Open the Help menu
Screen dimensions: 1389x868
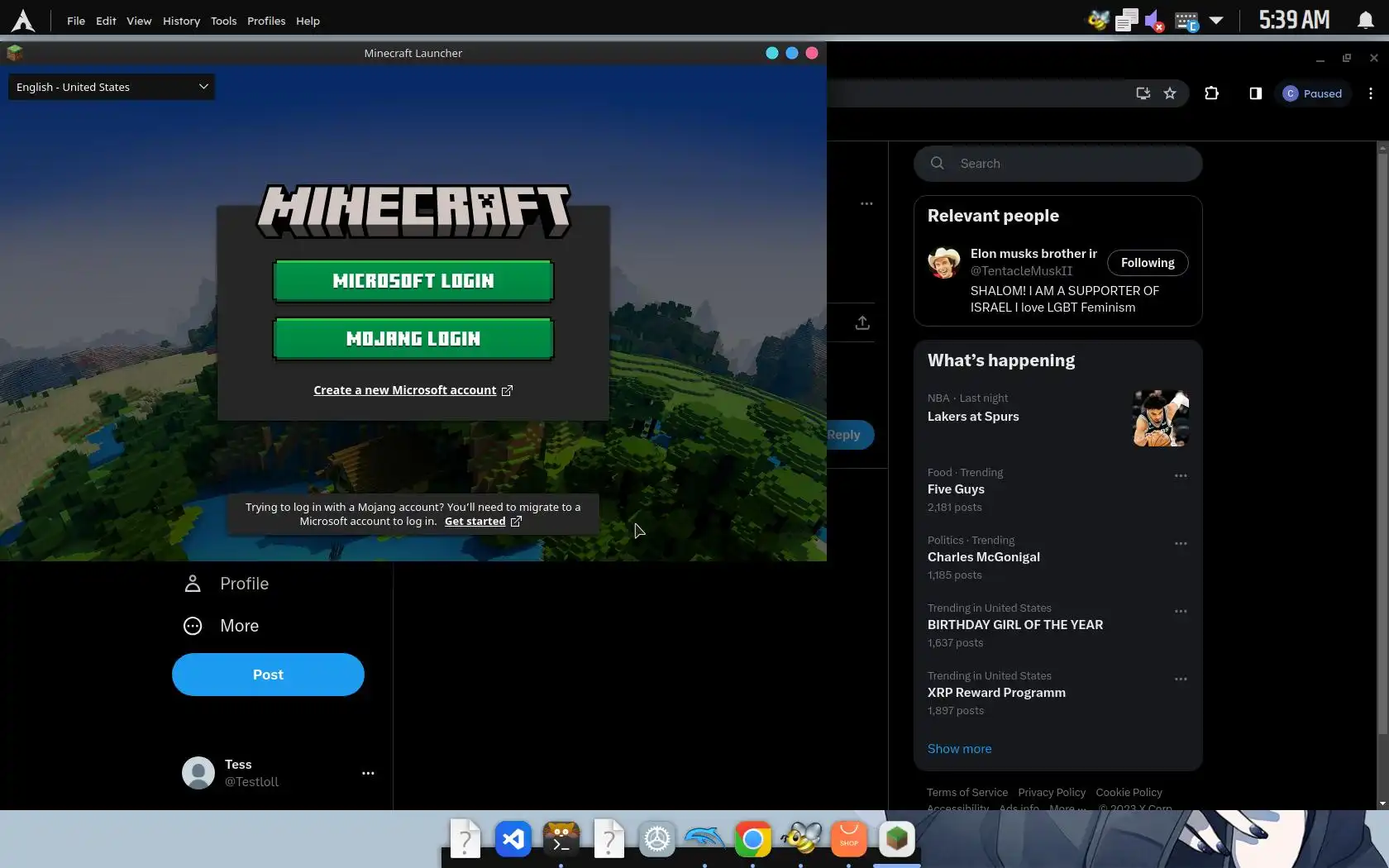(x=308, y=21)
